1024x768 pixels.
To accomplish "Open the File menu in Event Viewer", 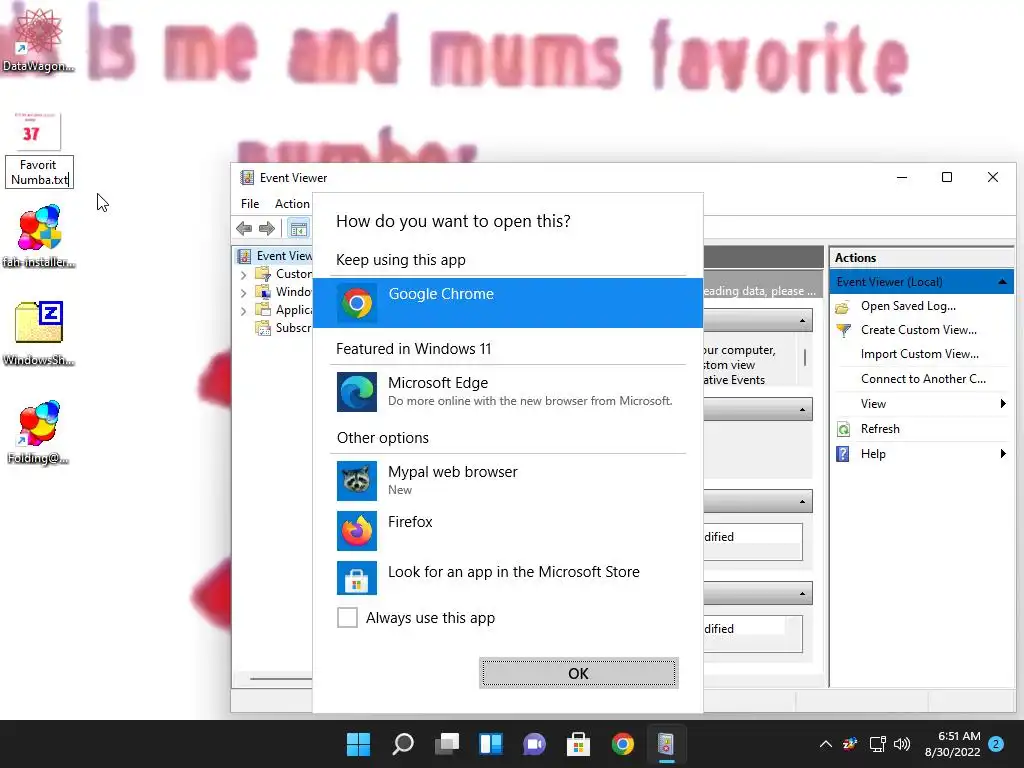I will click(250, 204).
